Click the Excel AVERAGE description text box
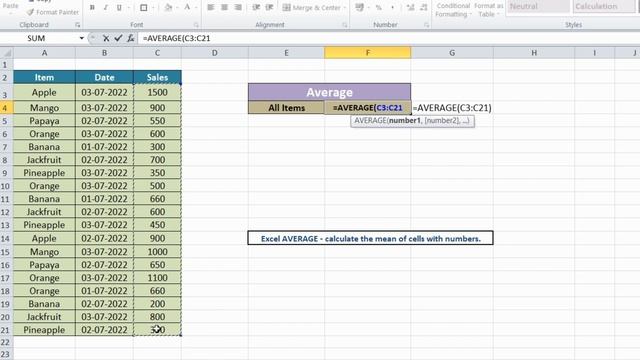Image resolution: width=640 pixels, height=360 pixels. 370,238
